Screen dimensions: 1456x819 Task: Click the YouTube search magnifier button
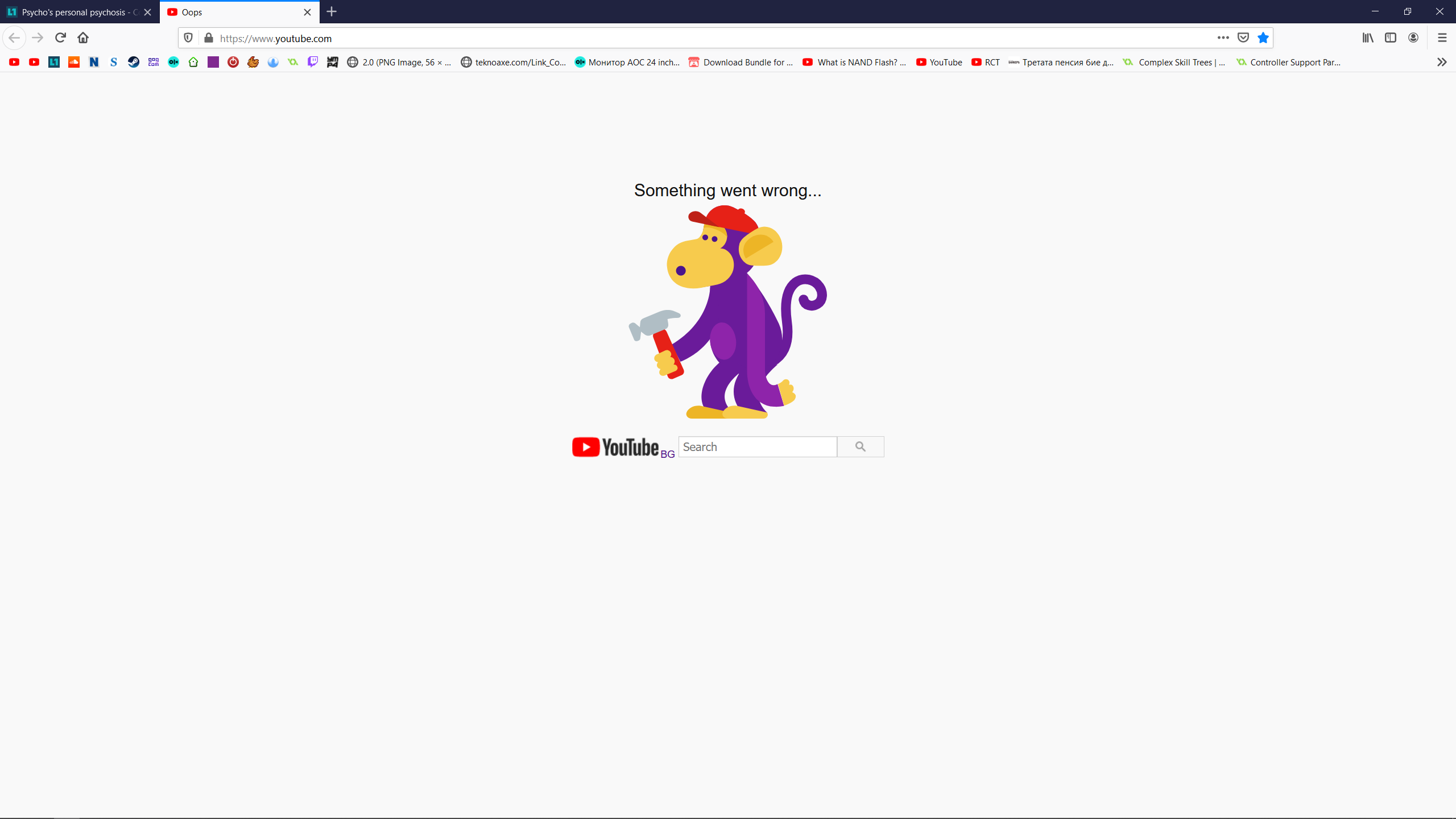click(x=860, y=447)
